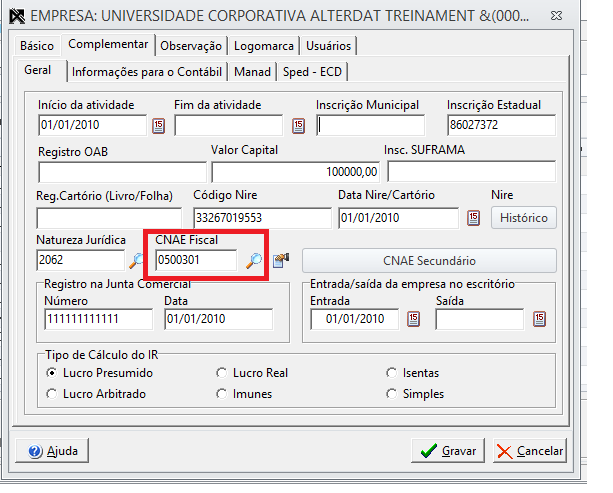Open Informações para o Contábil sub-tab
This screenshot has width=613, height=493.
point(147,72)
